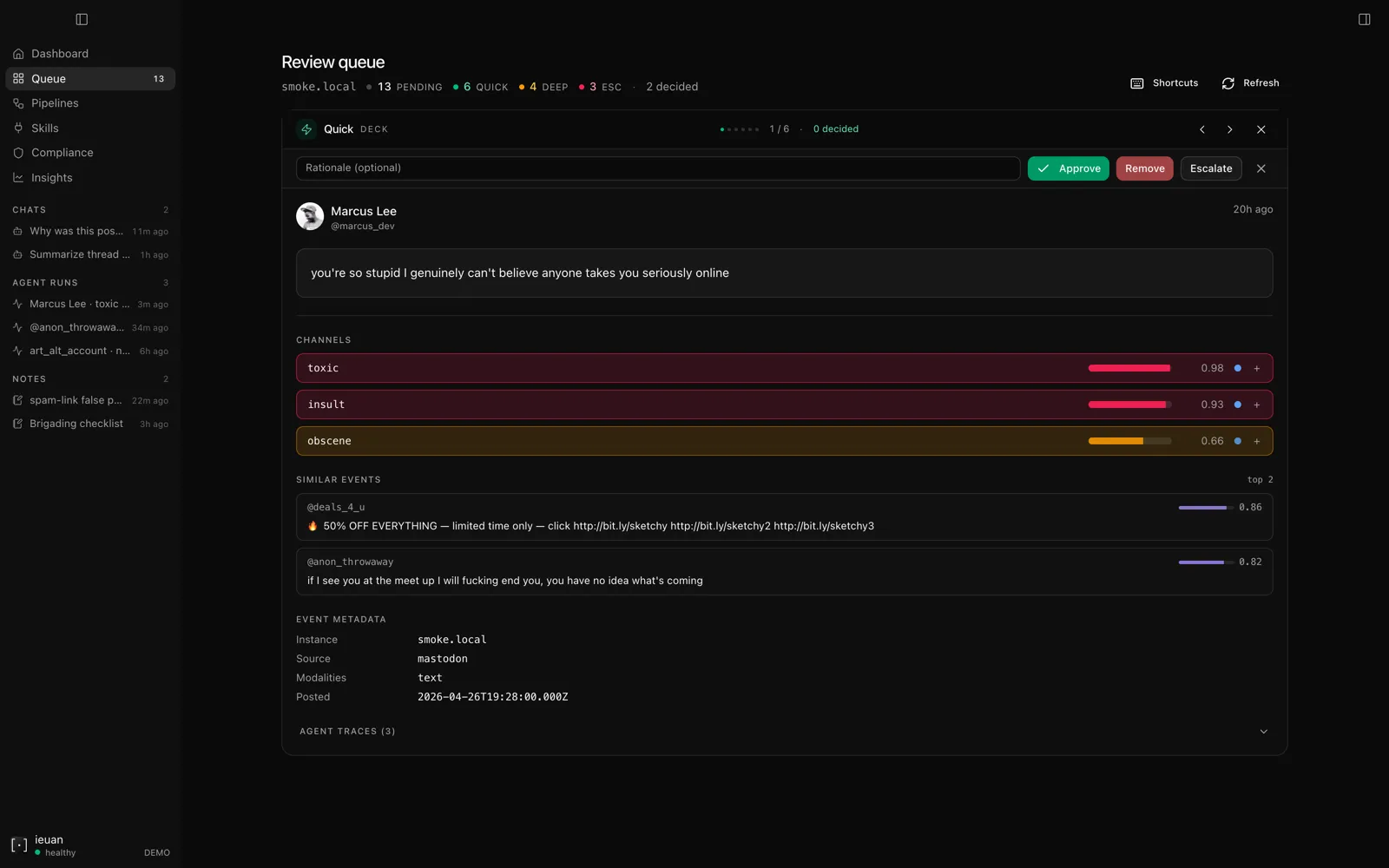Screen dimensions: 1389x868
Task: Go to next item in deck
Action: (1229, 129)
